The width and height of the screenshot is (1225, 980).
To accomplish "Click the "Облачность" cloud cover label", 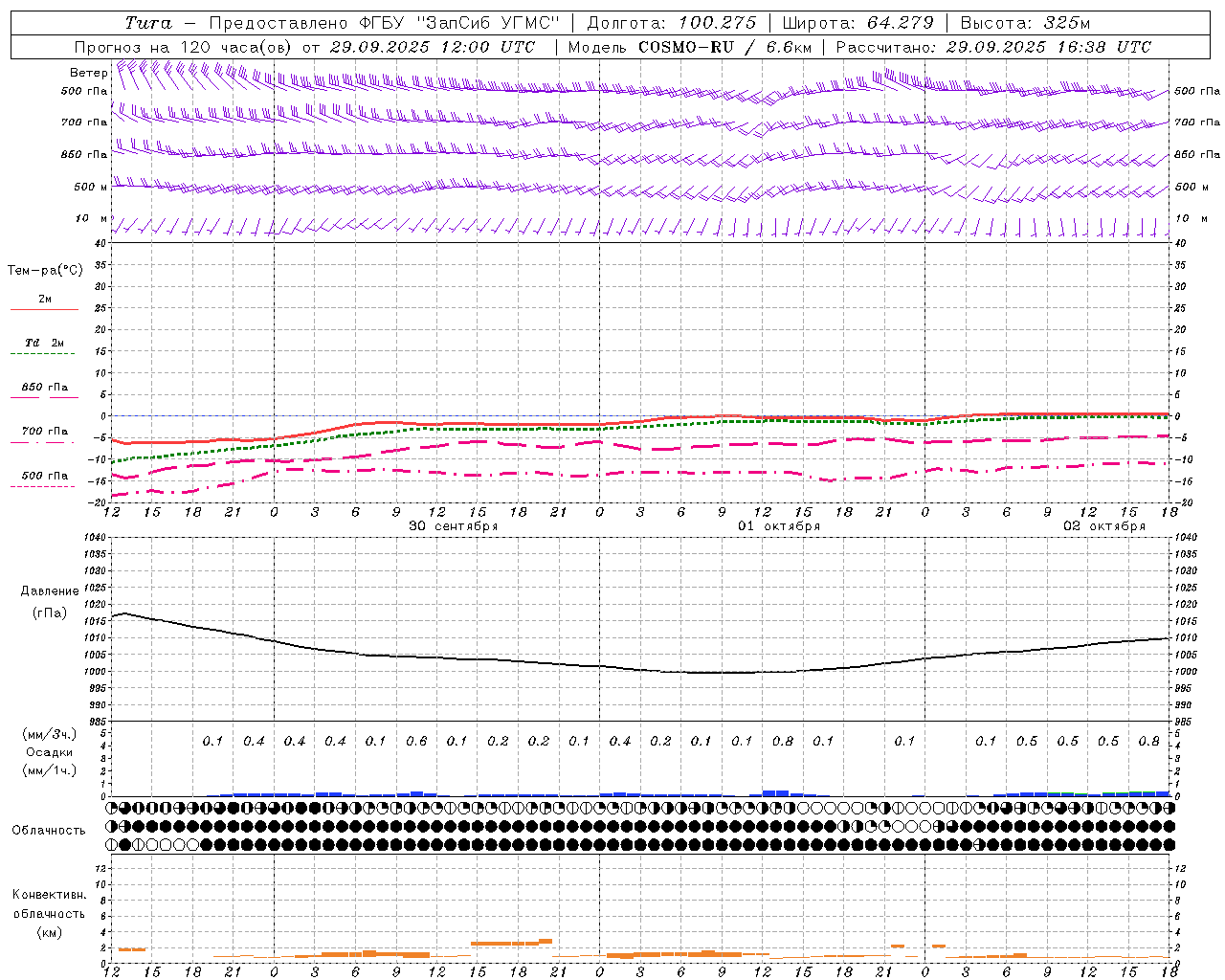I will [x=49, y=830].
